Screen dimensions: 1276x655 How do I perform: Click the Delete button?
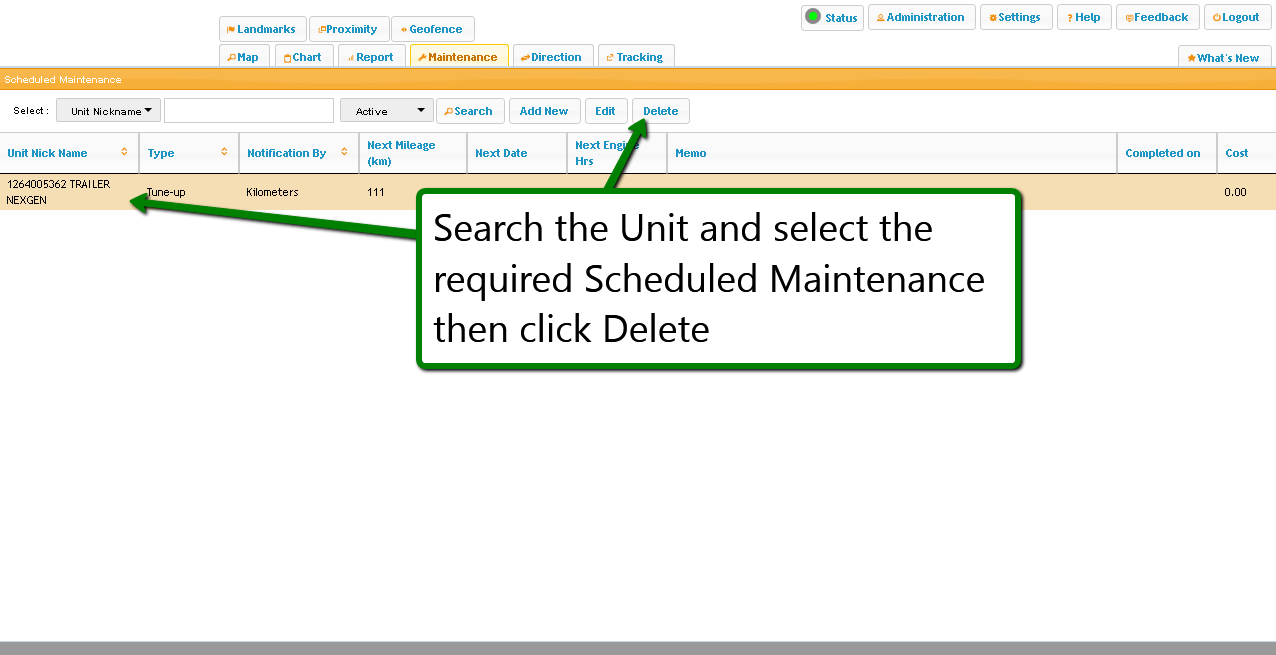pyautogui.click(x=660, y=111)
